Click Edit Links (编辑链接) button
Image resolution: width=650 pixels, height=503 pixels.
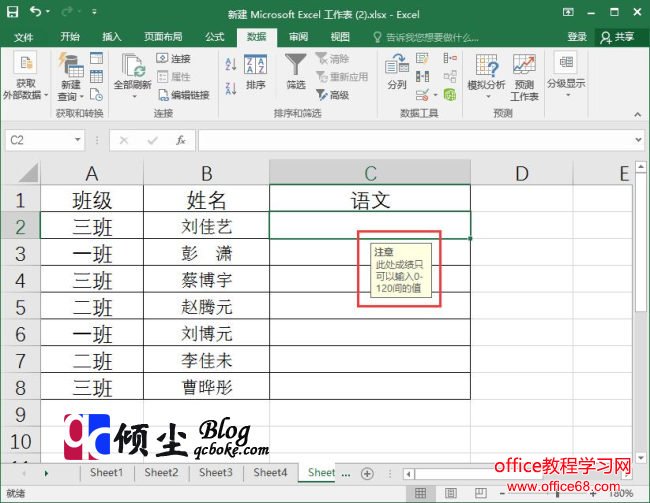pos(184,95)
